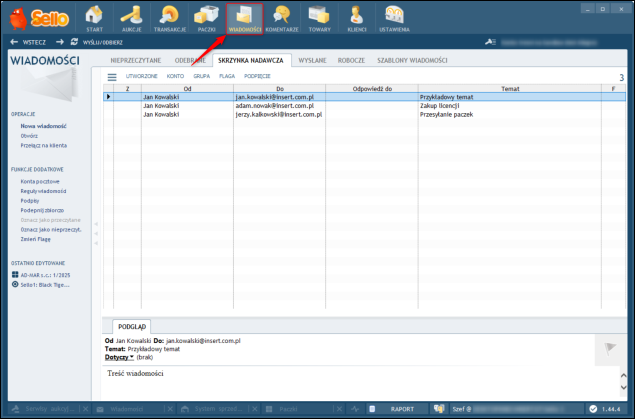Expand the Dotyczy dropdown
This screenshot has width=635, height=419.
(119, 357)
